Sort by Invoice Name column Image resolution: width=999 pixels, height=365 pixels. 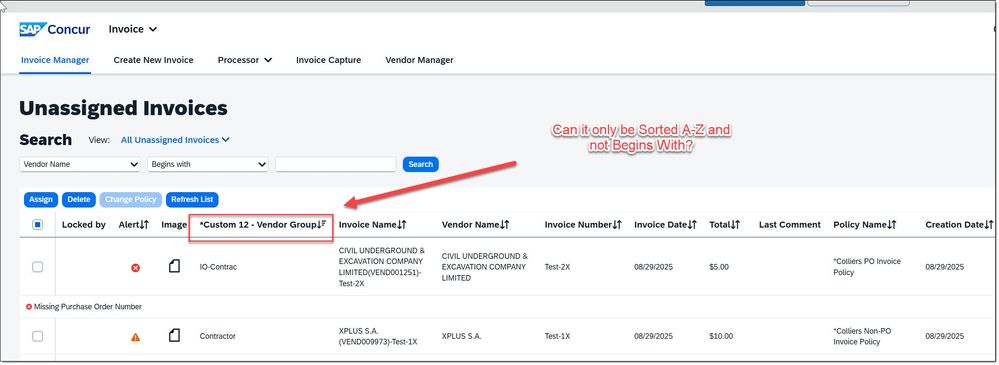(373, 224)
